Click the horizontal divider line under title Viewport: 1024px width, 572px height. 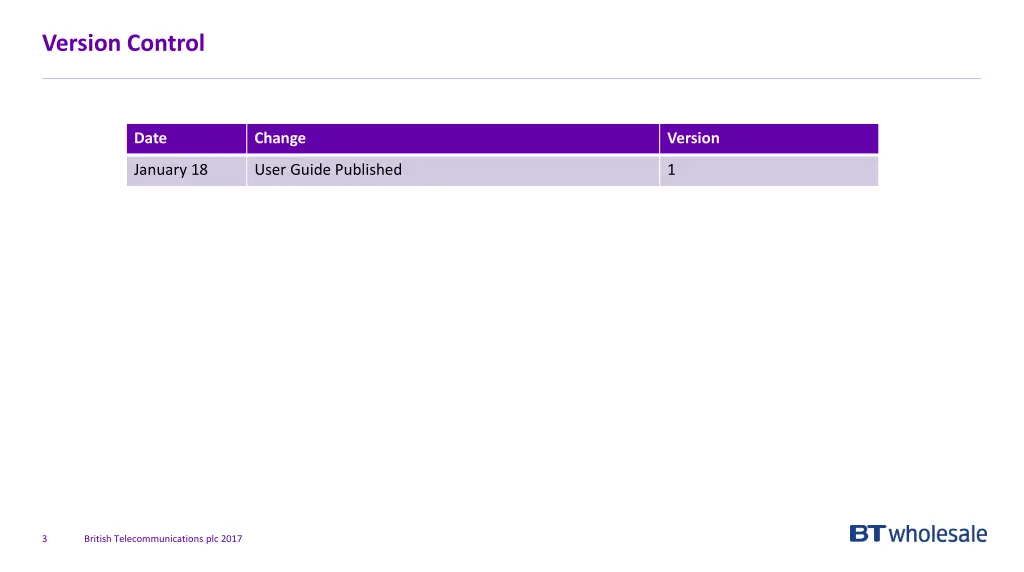coord(511,78)
